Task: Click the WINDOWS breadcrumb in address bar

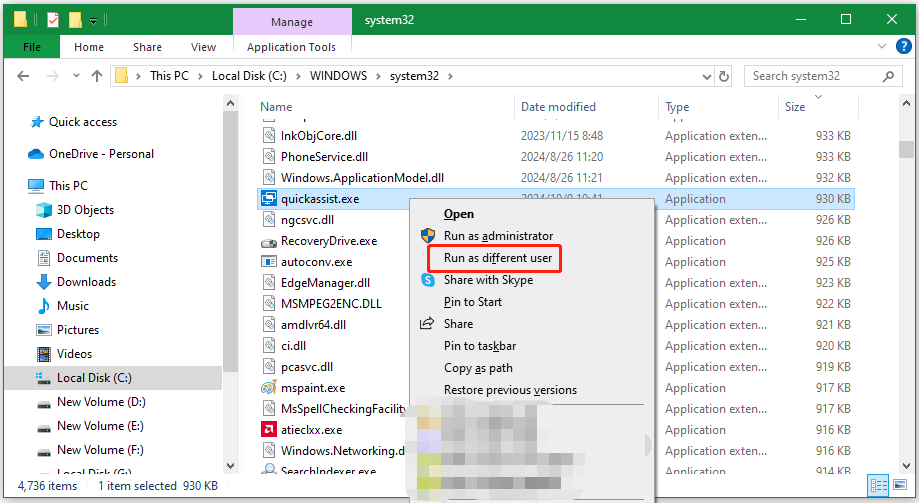Action: [337, 76]
